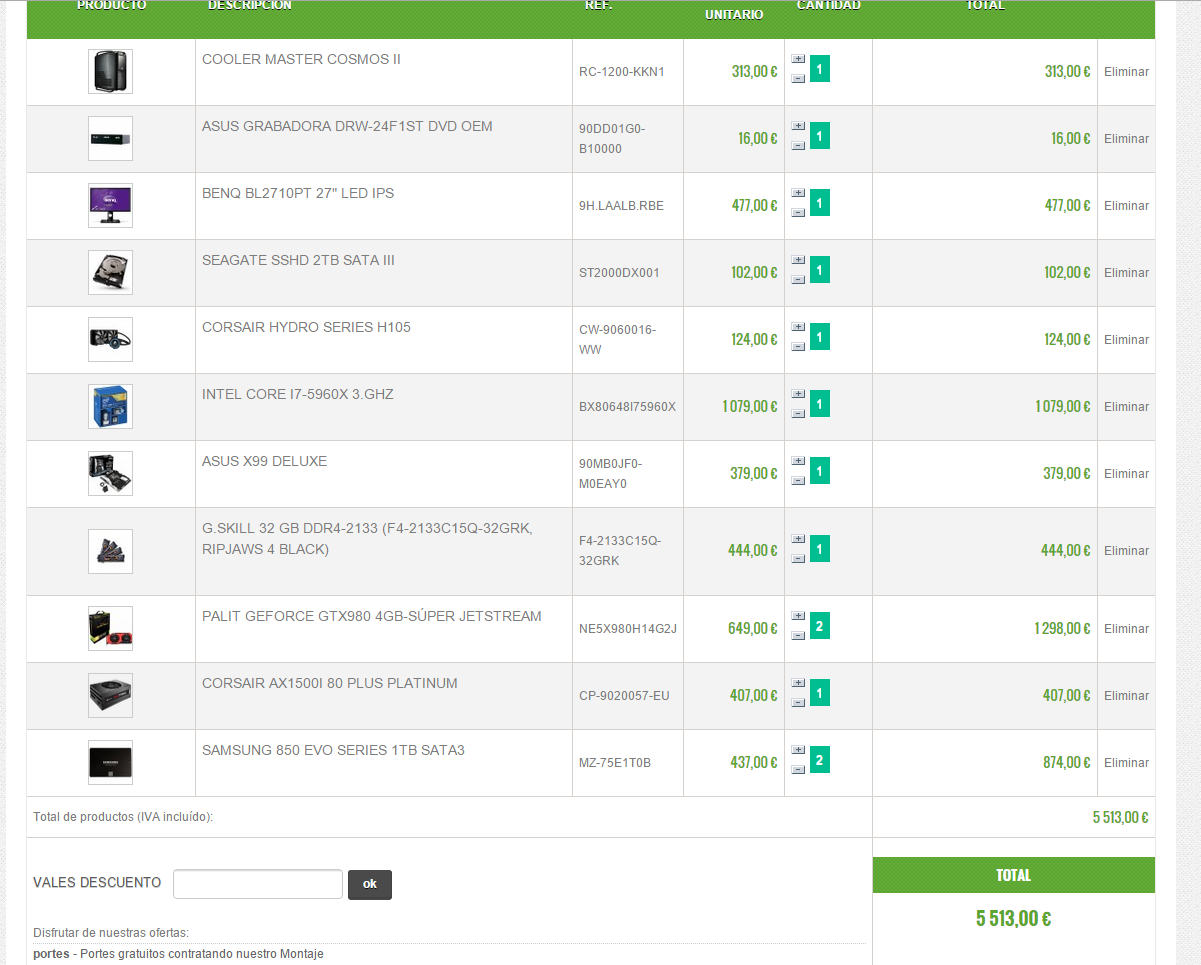Remove Cooler Master Cosmos II via Eliminar
1201x965 pixels.
1126,72
